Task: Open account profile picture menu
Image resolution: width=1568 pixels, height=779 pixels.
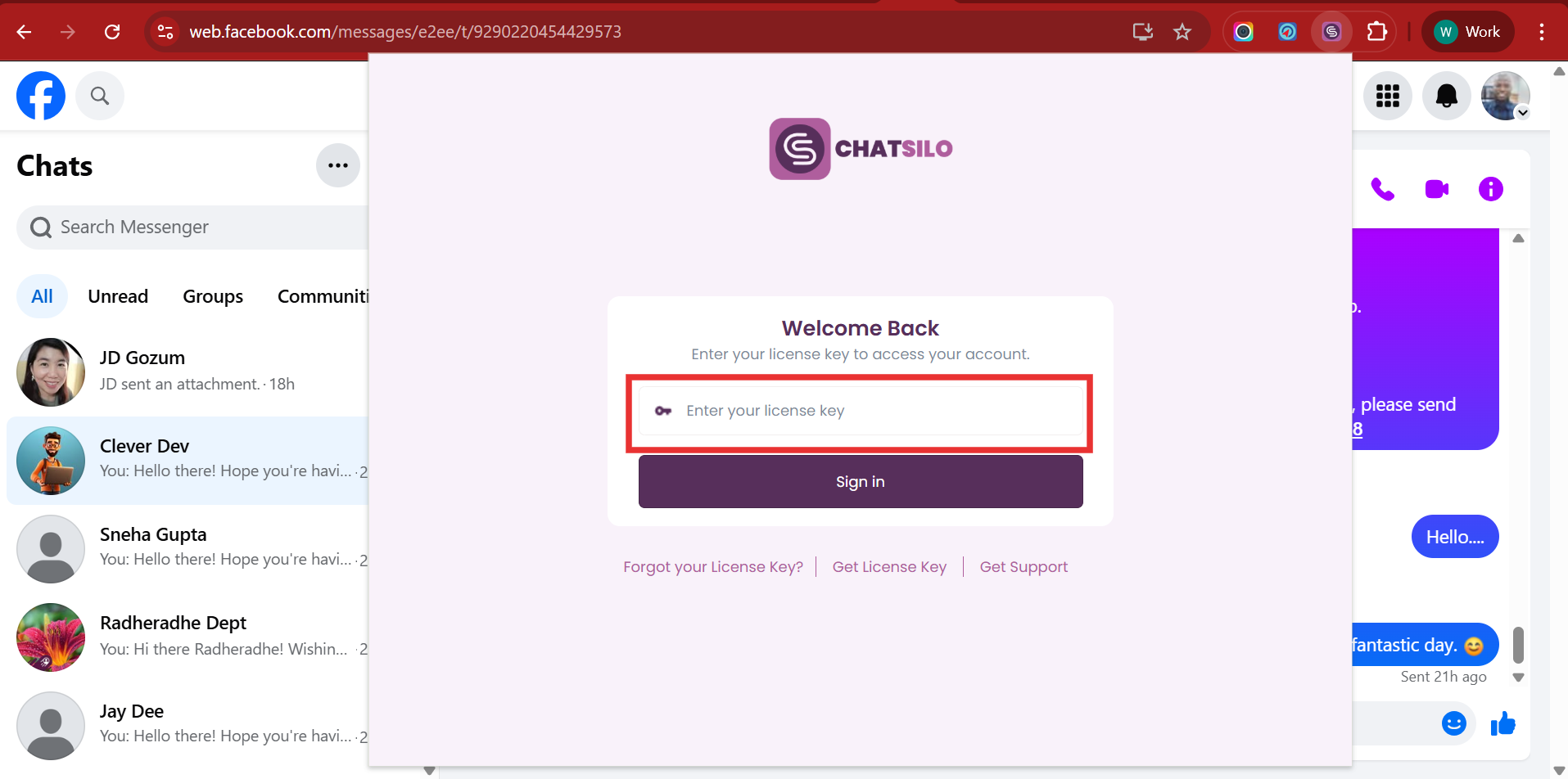Action: pos(1506,96)
